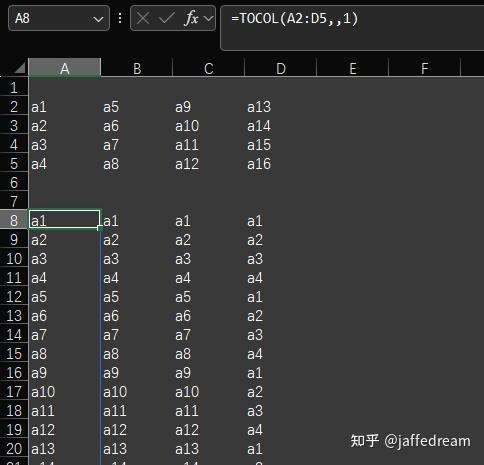484x465 pixels.
Task: Select column F header
Action: (424, 68)
